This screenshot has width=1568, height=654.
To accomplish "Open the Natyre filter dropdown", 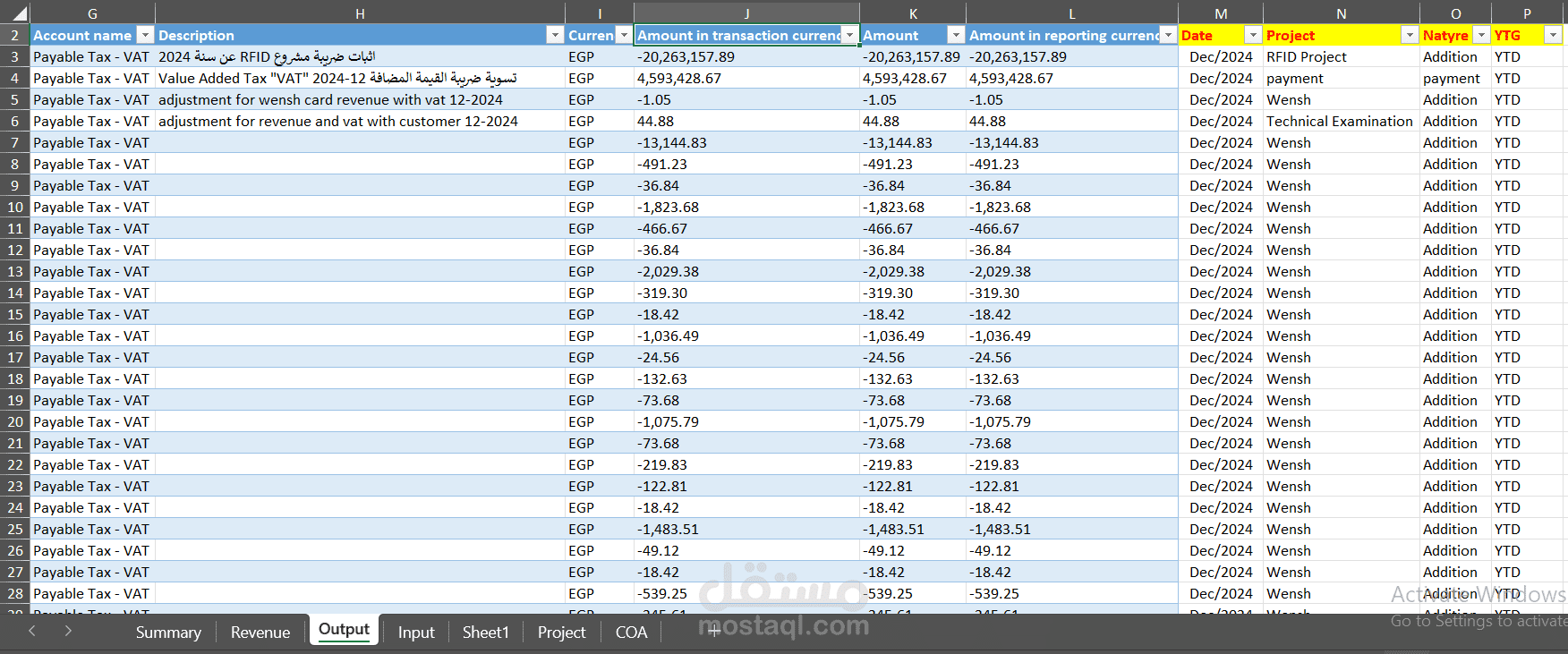I will (1481, 35).
